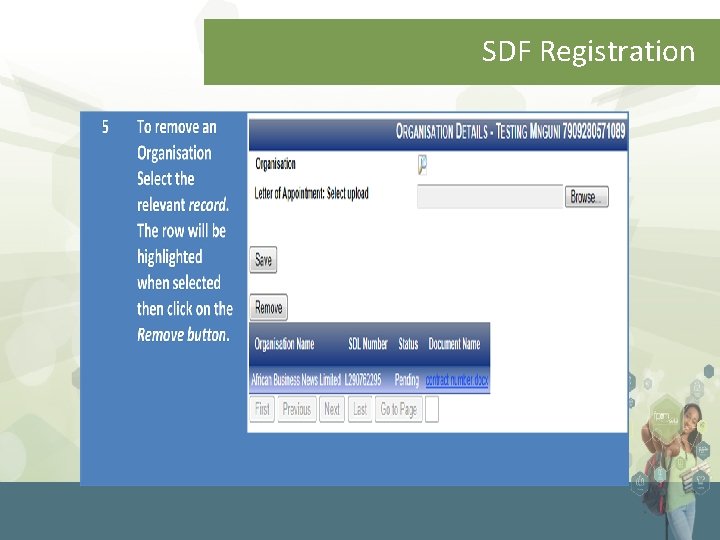Click the Previous page button
720x540 pixels.
(x=297, y=409)
